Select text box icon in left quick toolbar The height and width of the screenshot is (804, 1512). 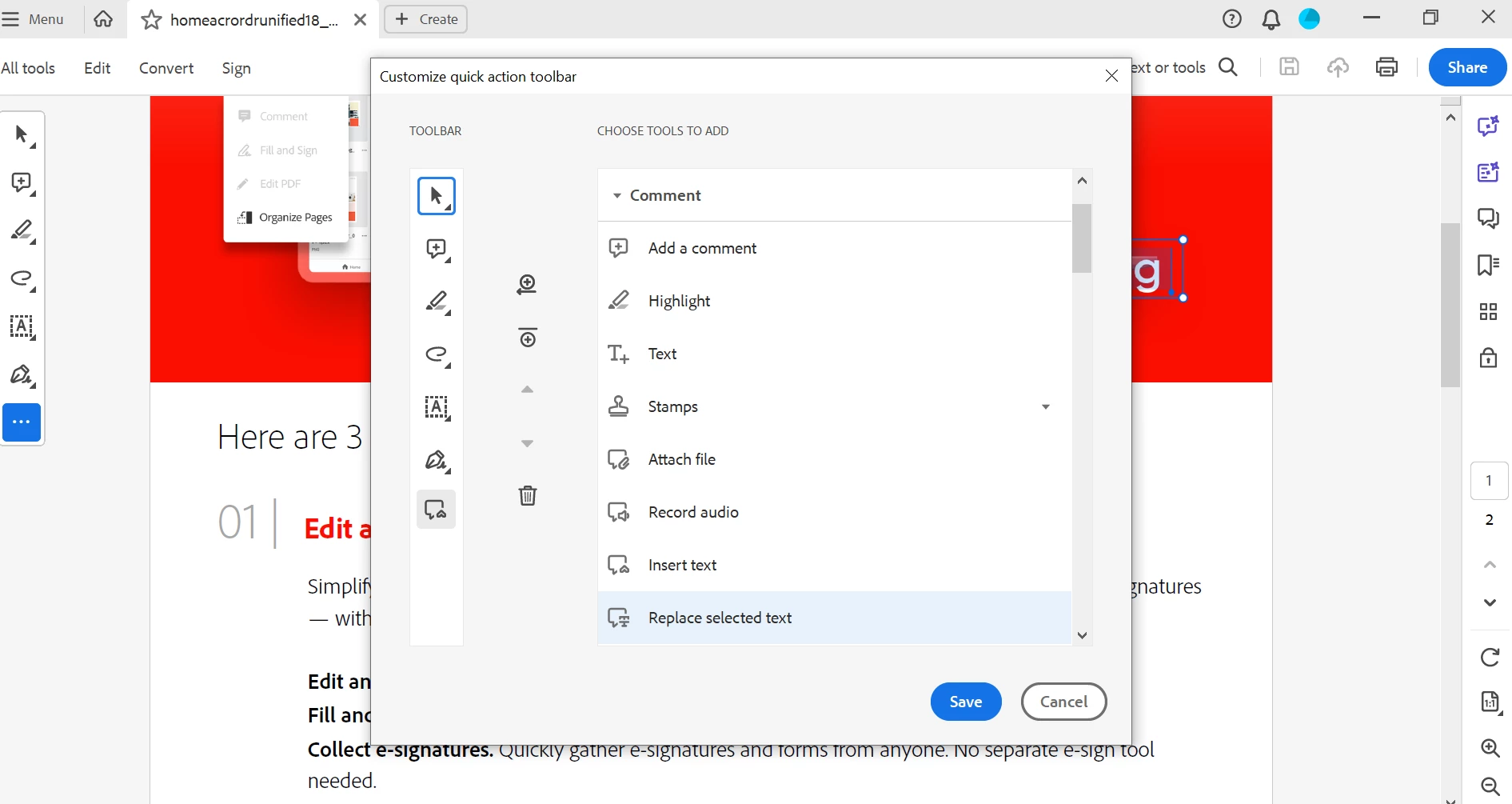22,326
